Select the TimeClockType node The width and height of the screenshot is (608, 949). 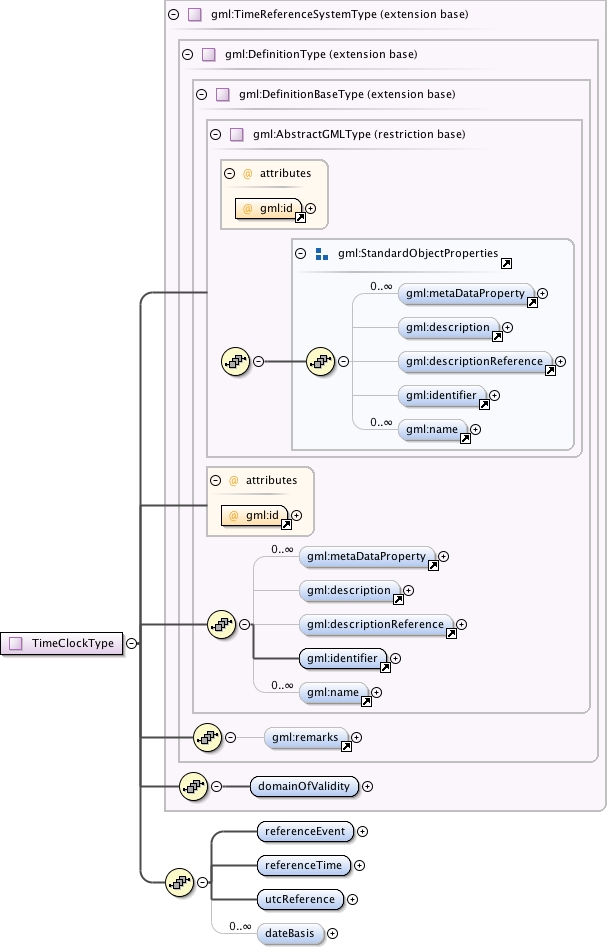(x=62, y=643)
